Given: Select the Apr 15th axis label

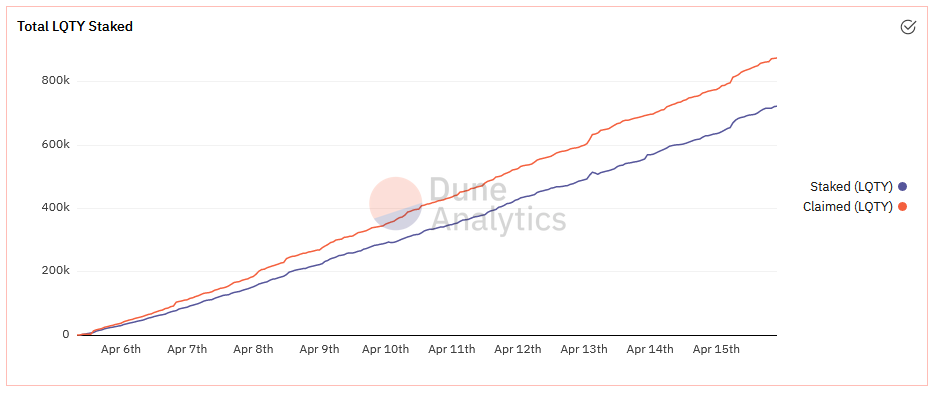Looking at the screenshot, I should (716, 350).
